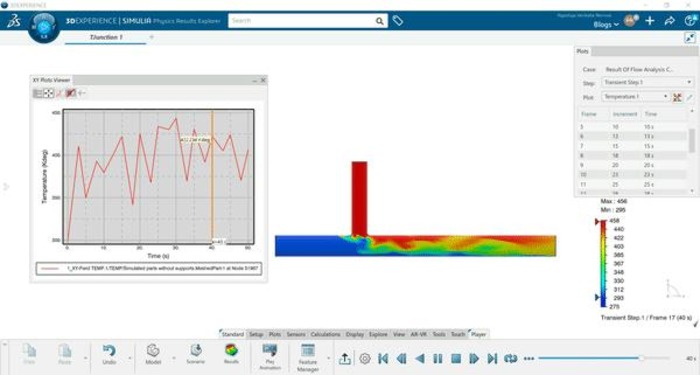The image size is (700, 375).
Task: Expand the Blogs dropdown in header
Action: (x=606, y=25)
